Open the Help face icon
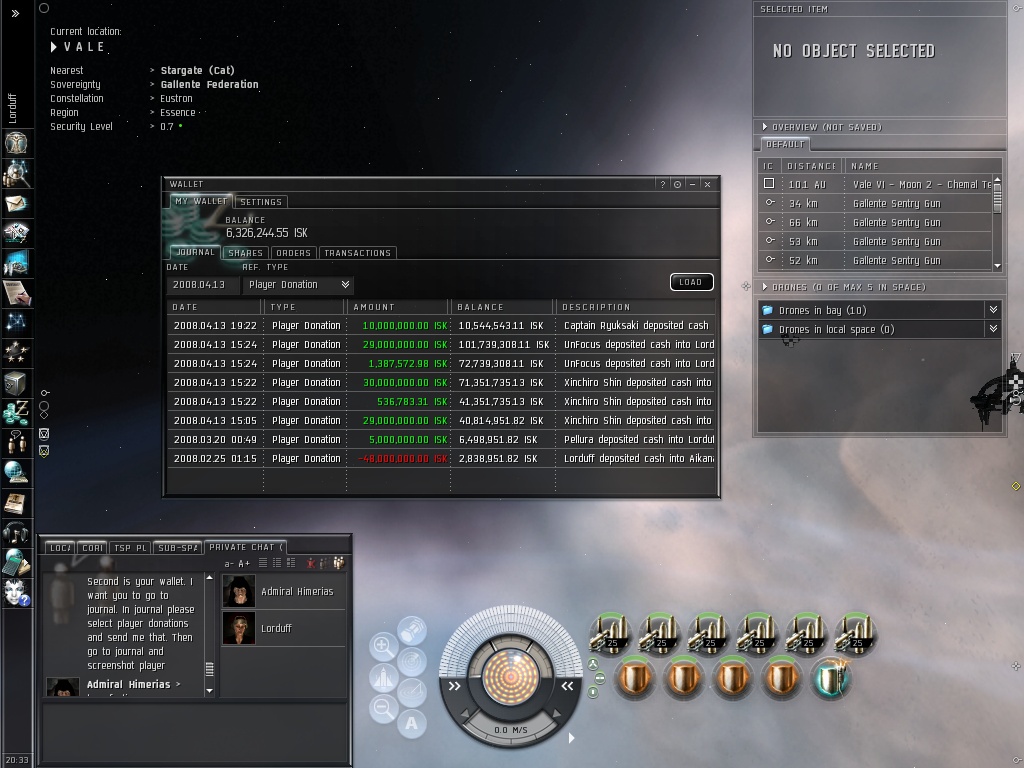 click(16, 592)
